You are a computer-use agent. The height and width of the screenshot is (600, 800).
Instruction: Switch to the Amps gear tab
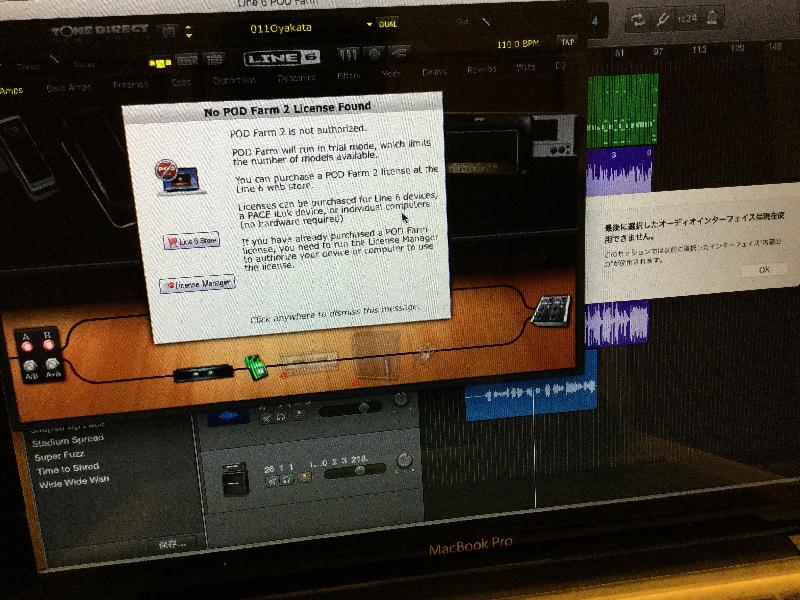[11, 91]
